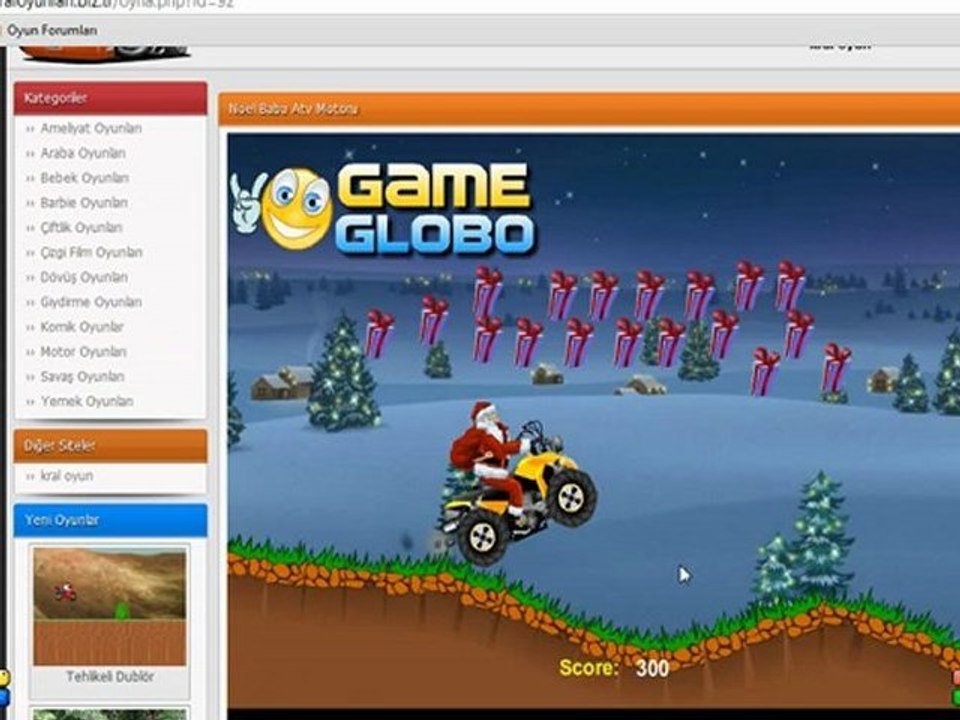960x720 pixels.
Task: Open the Oyun Forumları bookmark
Action: tap(51, 30)
